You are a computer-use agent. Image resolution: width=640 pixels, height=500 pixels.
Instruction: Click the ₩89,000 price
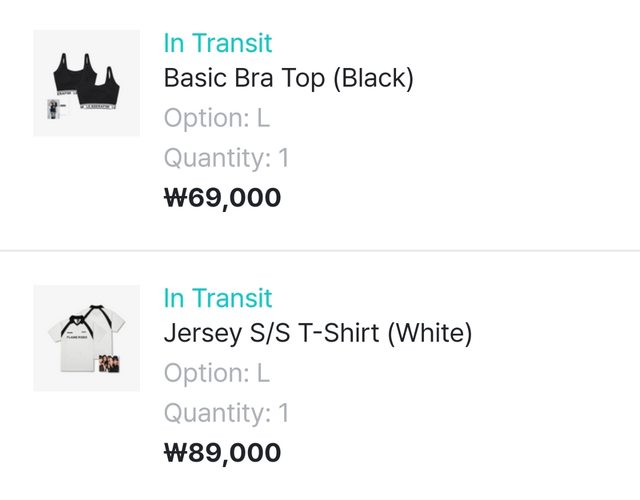tap(222, 453)
